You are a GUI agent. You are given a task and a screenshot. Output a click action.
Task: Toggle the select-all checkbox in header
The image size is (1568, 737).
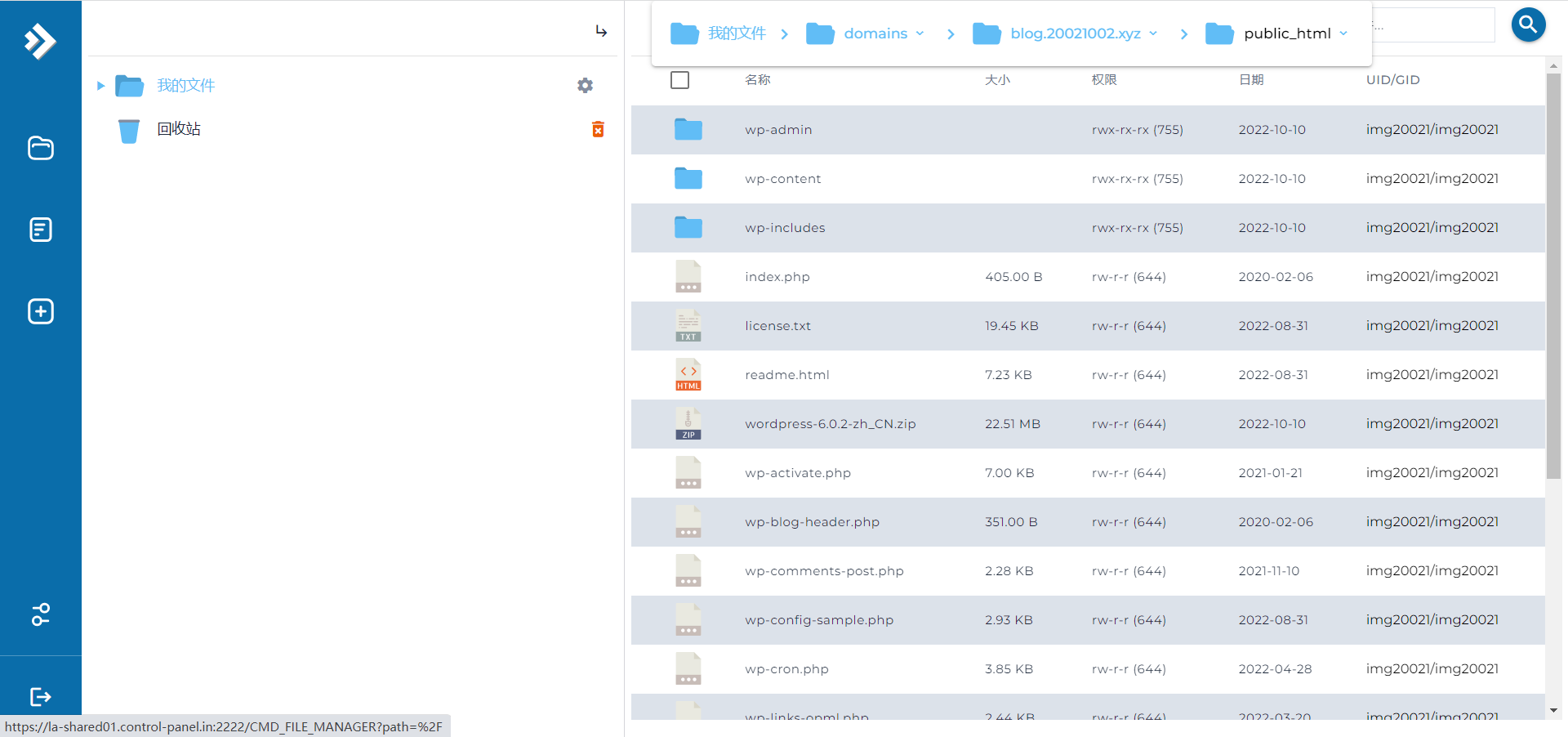click(x=679, y=80)
